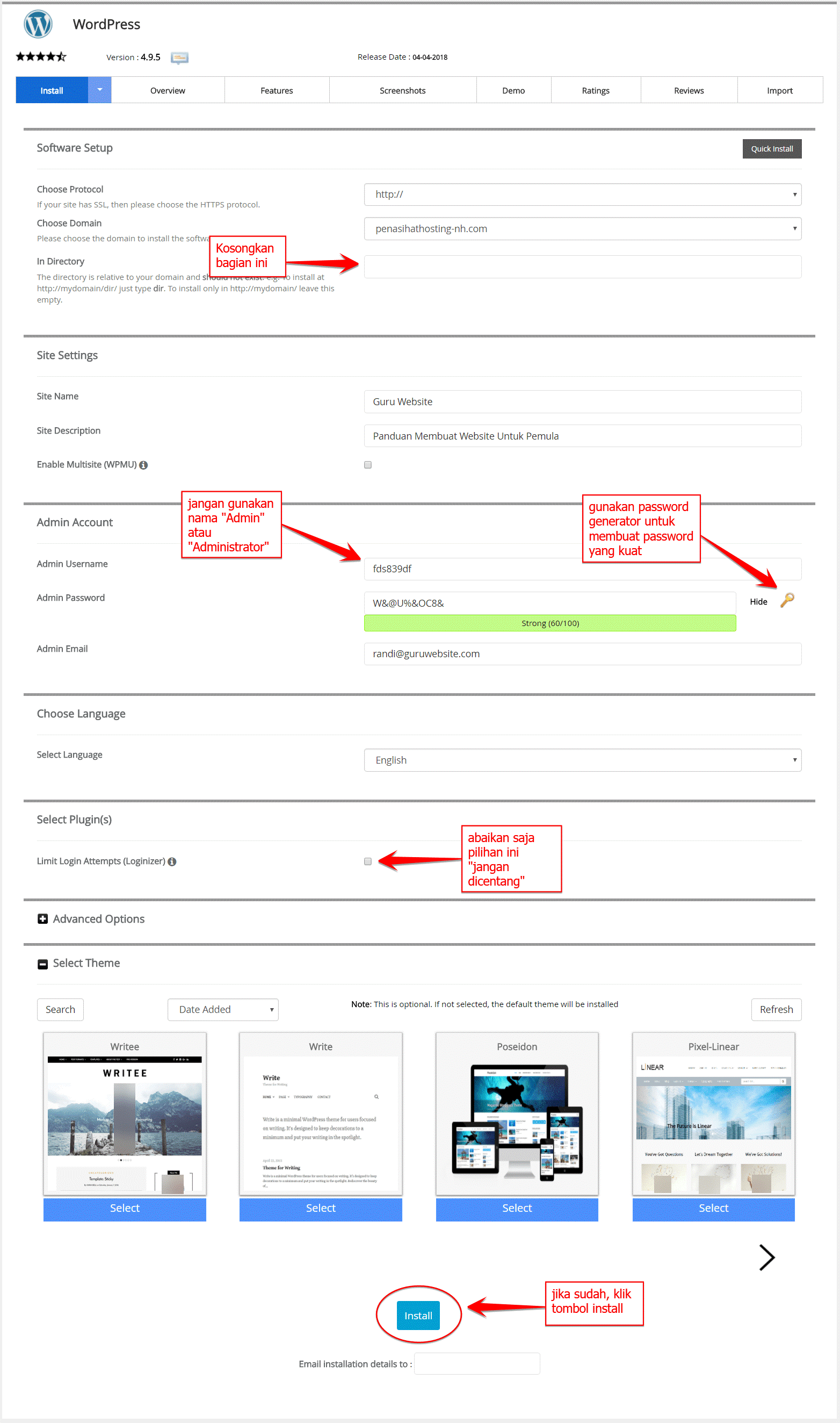This screenshot has height=1423, width=840.
Task: Switch to the Features tab
Action: [277, 90]
